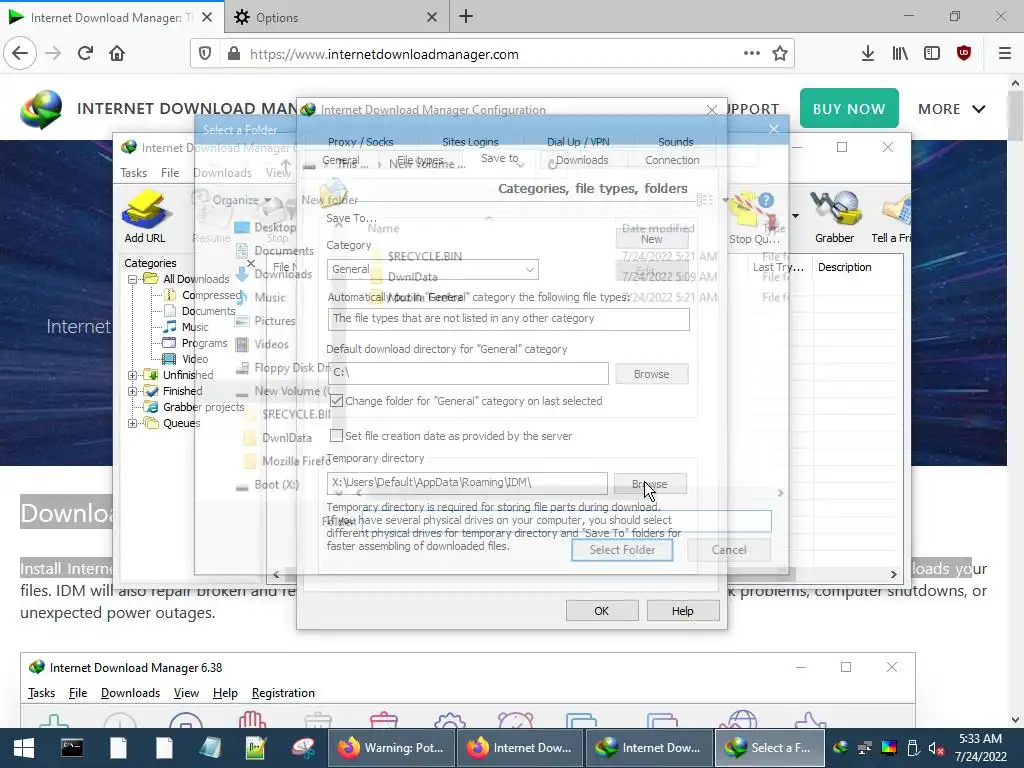The width and height of the screenshot is (1024, 768).
Task: Click the BUY NOW button
Action: (x=849, y=108)
